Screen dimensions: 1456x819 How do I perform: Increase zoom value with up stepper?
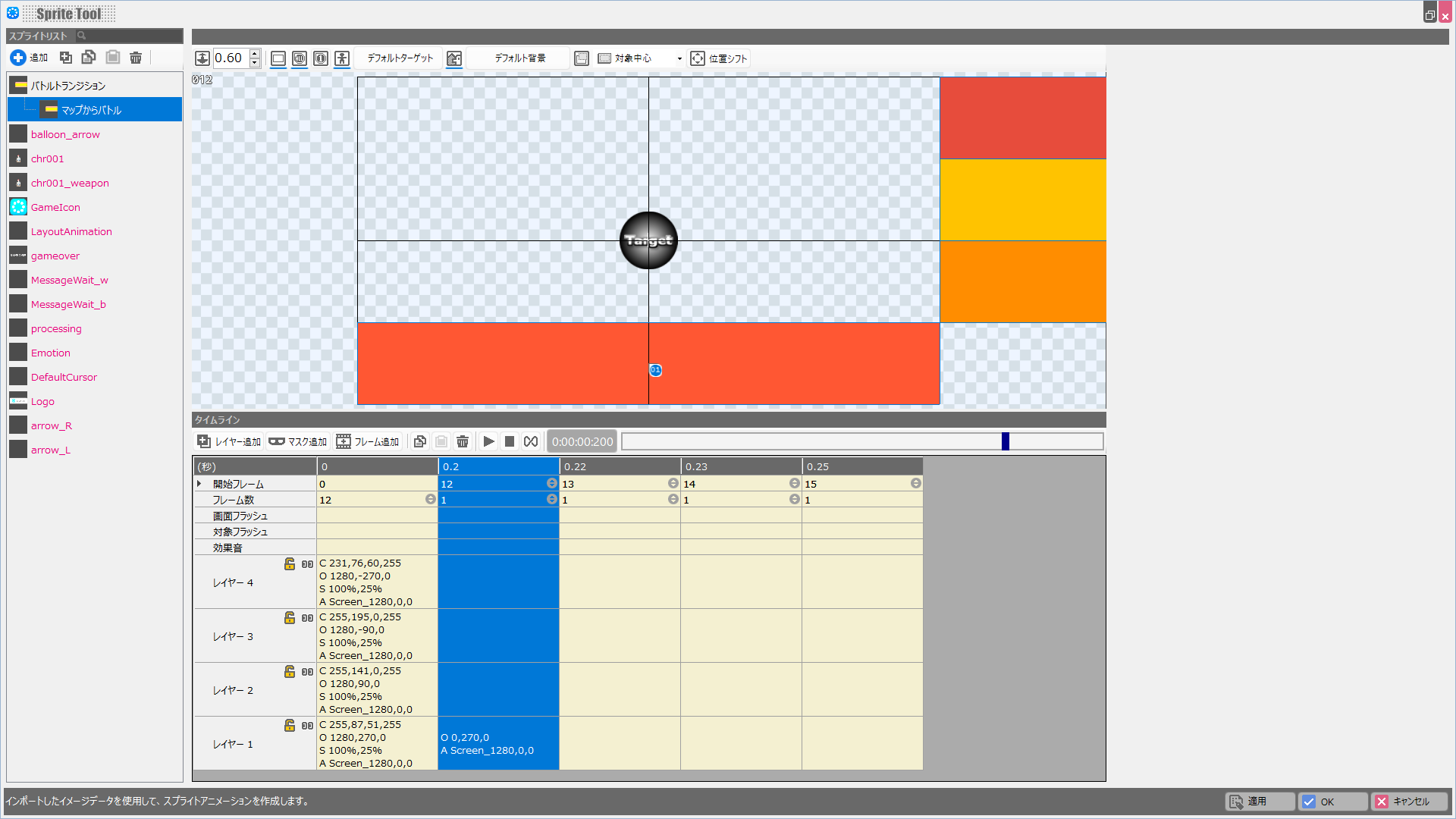click(255, 54)
